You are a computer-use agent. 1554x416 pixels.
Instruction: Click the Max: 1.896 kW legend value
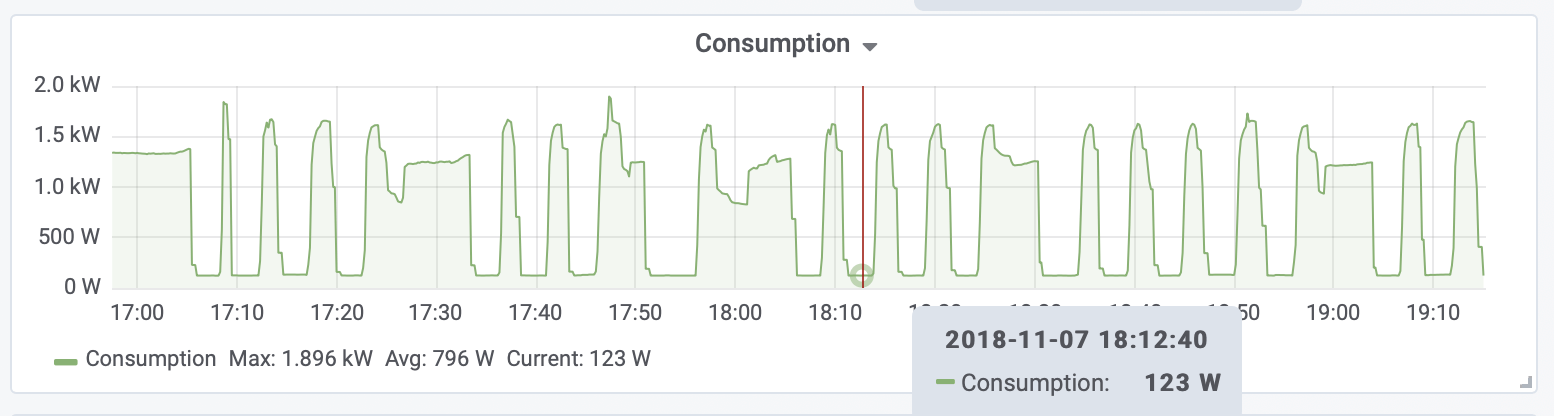[x=301, y=359]
